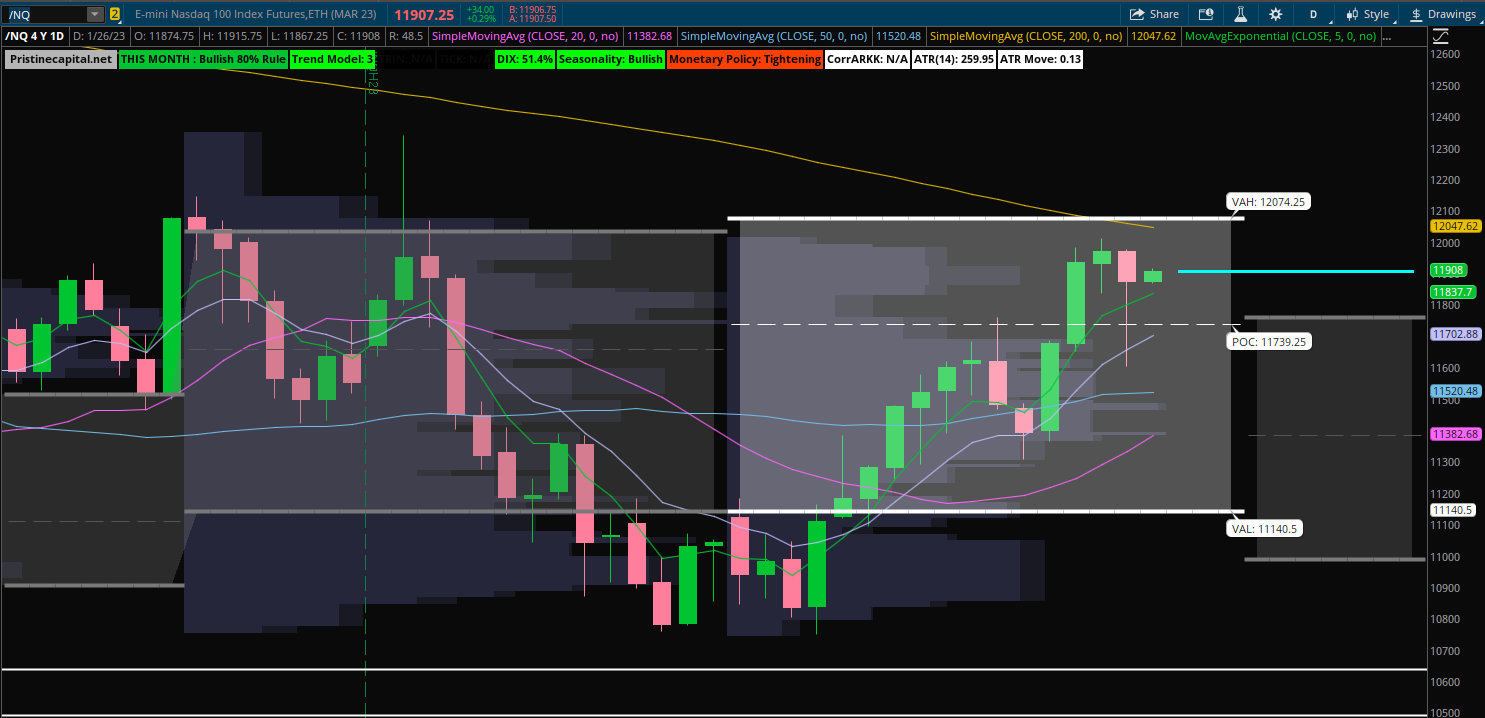
Task: Click the Edit Studies beaker icon
Action: [x=1241, y=14]
